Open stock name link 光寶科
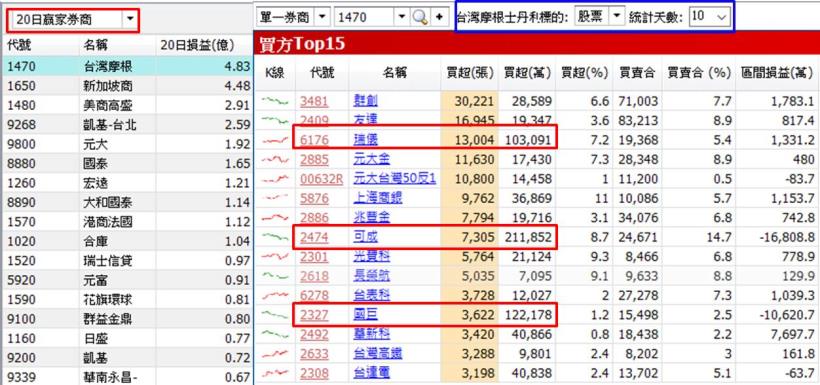 (372, 257)
